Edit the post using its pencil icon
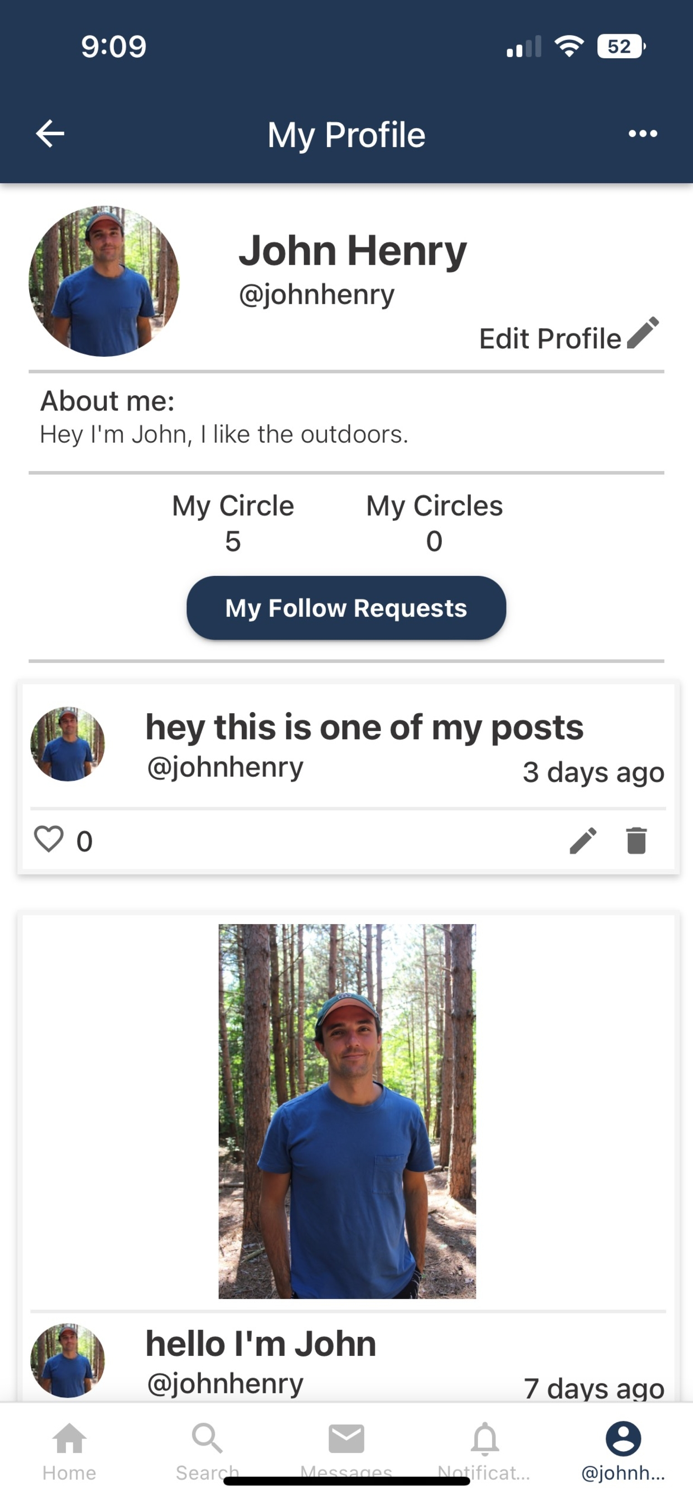Viewport: 693px width, 1500px height. pyautogui.click(x=583, y=841)
